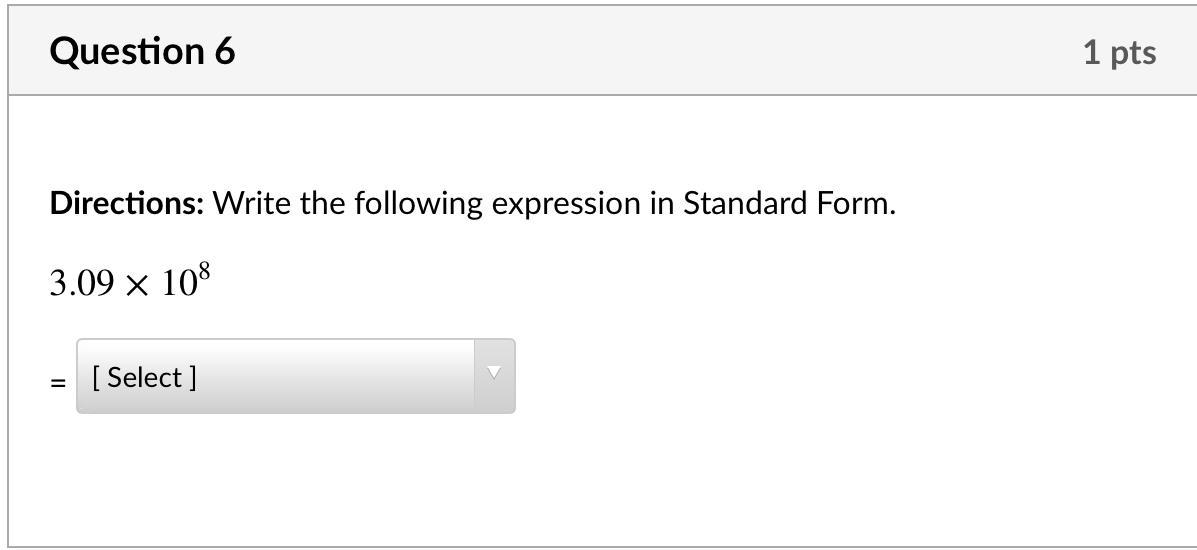Click the [ Select ] placeholder text
This screenshot has width=1197, height=550.
tap(144, 377)
